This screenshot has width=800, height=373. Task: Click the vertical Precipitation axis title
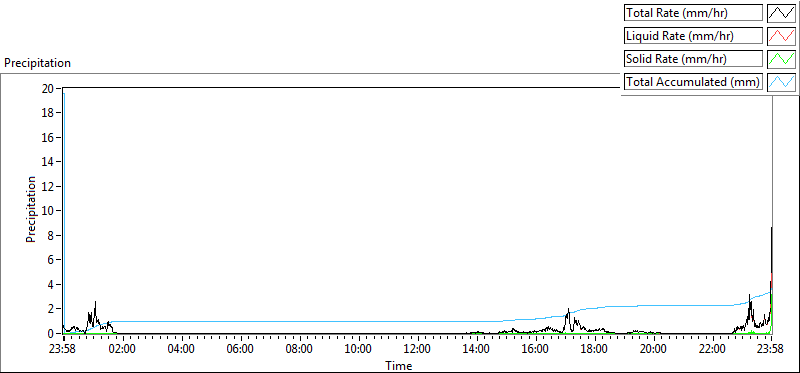[x=31, y=209]
